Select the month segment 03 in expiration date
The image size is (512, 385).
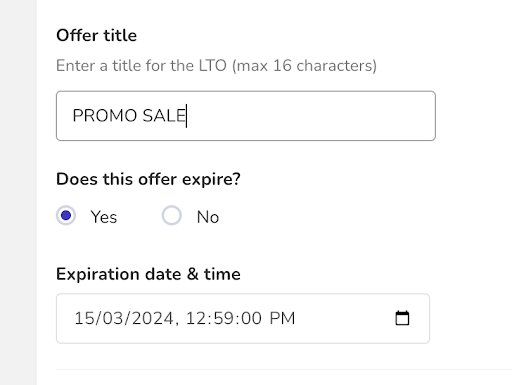pyautogui.click(x=112, y=318)
